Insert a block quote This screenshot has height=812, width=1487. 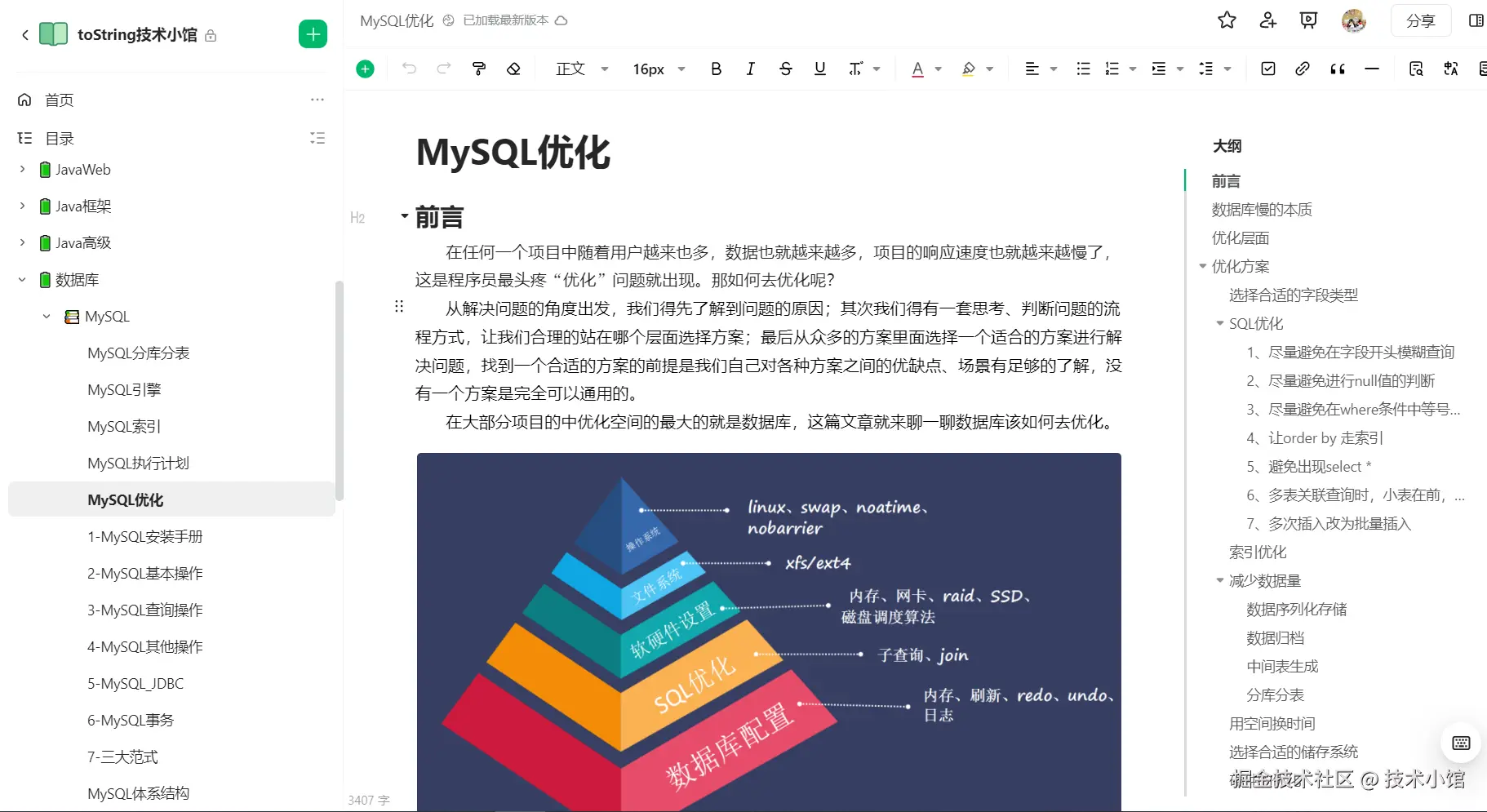point(1338,69)
